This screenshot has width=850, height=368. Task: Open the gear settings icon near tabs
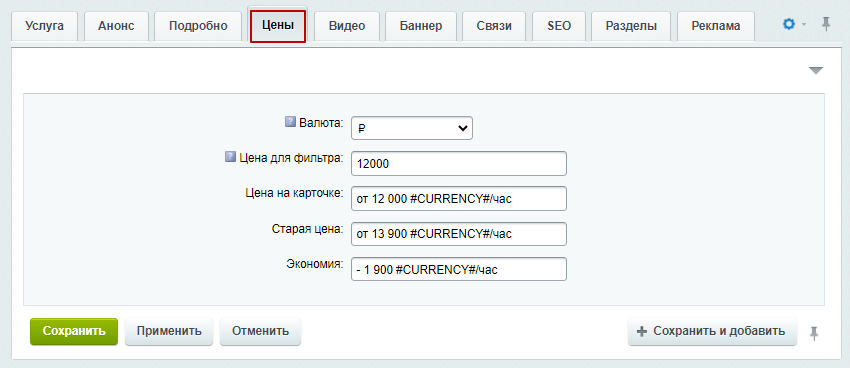pos(789,24)
